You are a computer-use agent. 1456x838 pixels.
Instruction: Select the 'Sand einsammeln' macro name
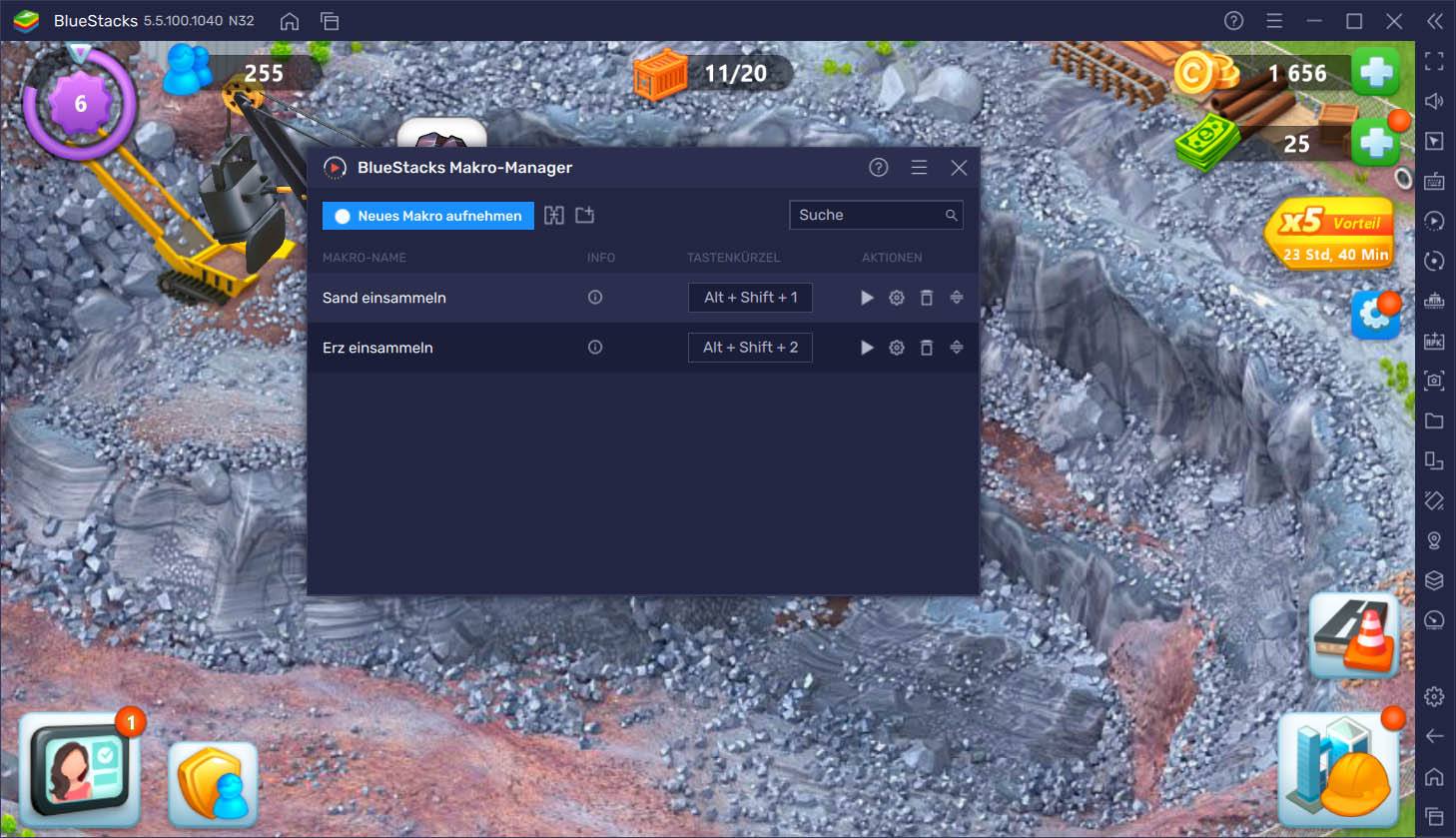pos(384,298)
